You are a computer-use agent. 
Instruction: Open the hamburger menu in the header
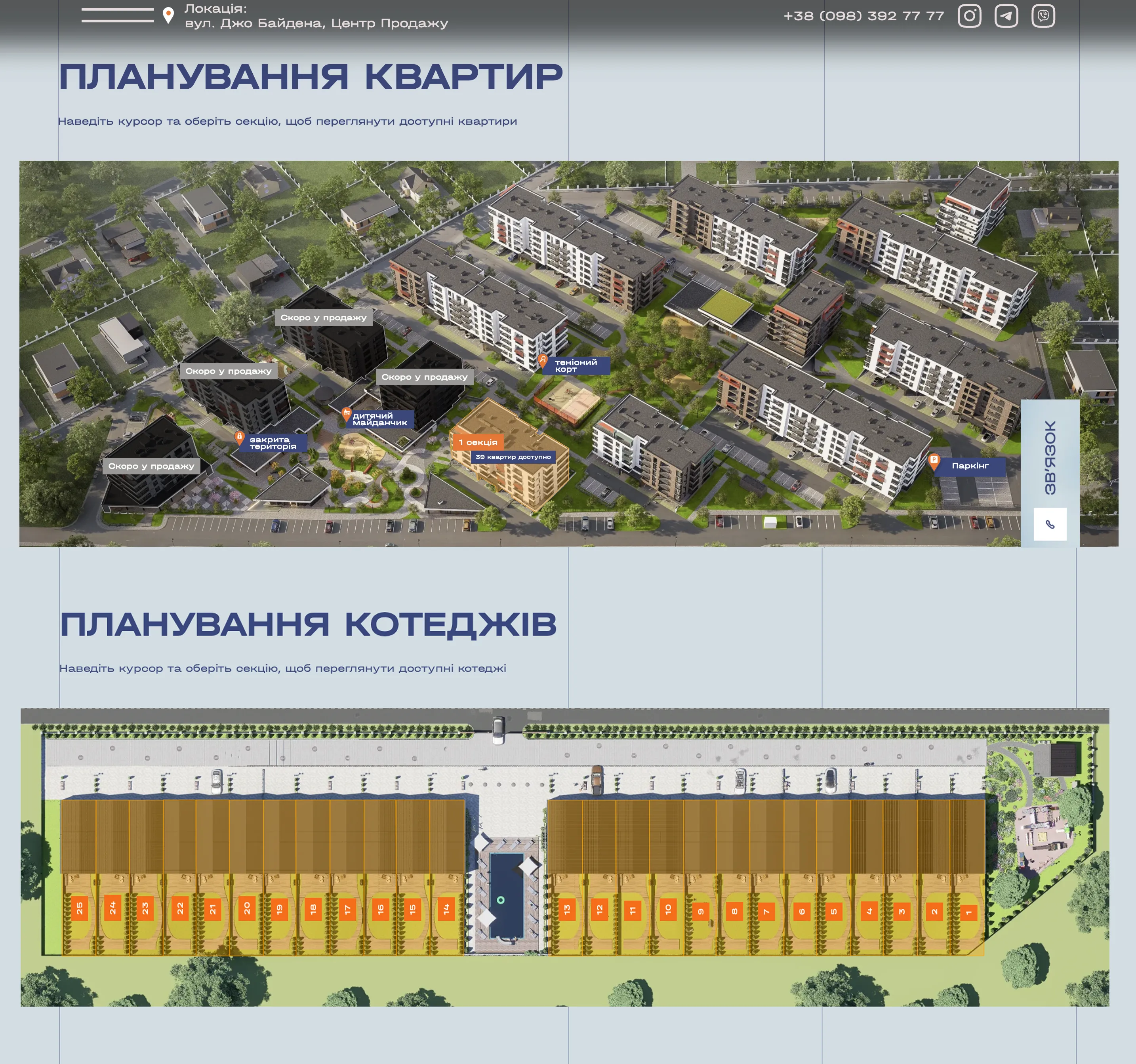coord(117,15)
